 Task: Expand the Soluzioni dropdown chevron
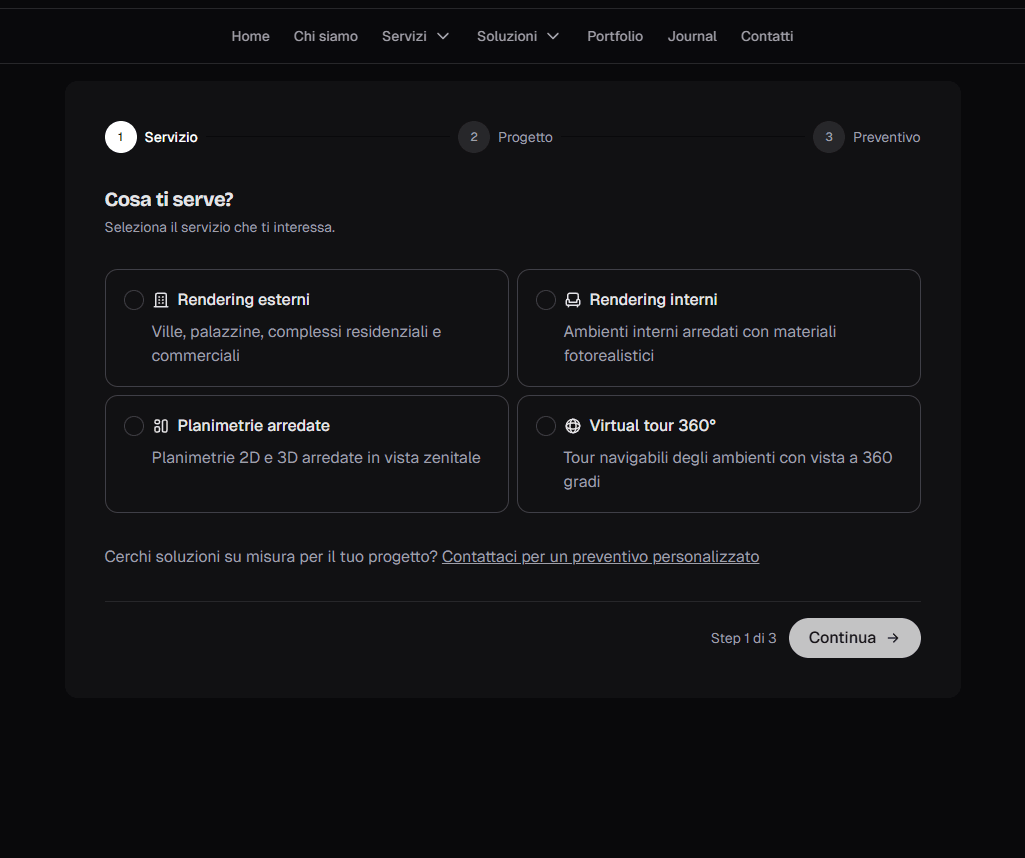tap(553, 37)
